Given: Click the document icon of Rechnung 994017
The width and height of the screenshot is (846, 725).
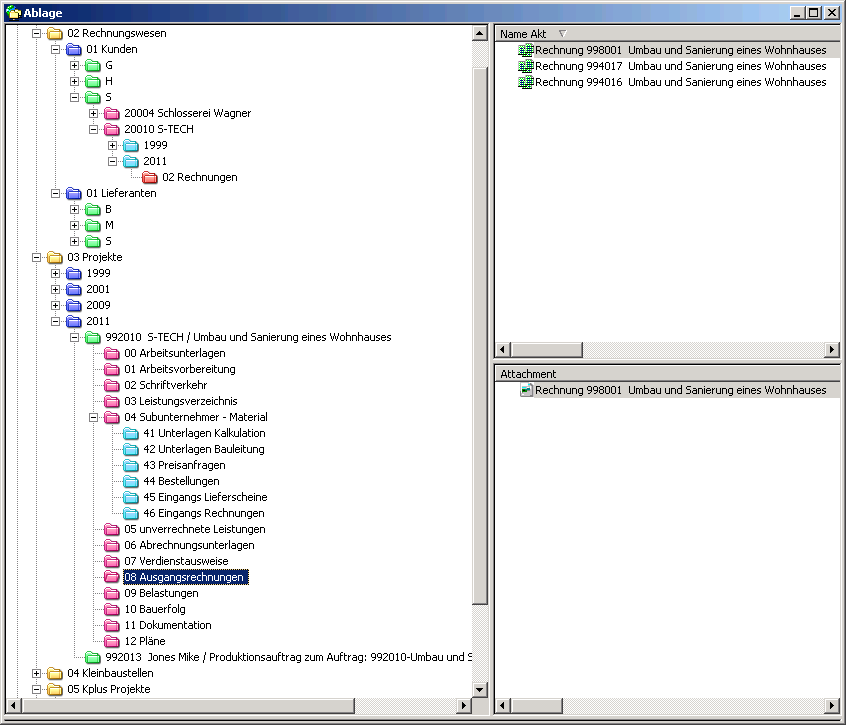Looking at the screenshot, I should [x=526, y=66].
